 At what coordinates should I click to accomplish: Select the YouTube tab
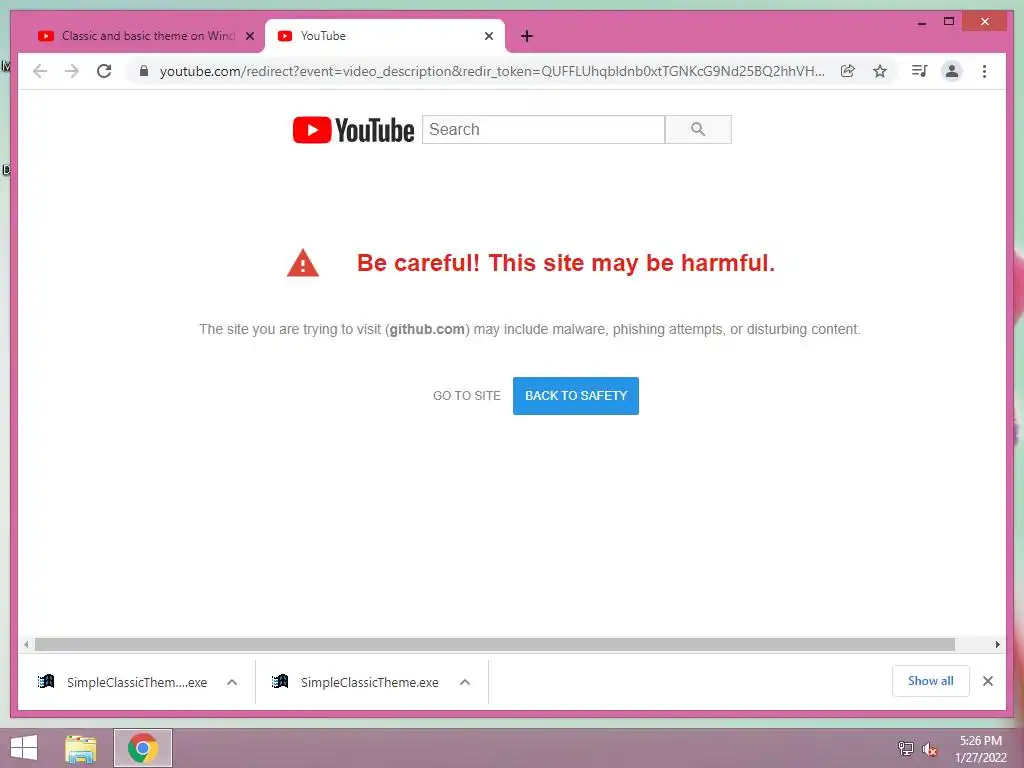[x=385, y=36]
